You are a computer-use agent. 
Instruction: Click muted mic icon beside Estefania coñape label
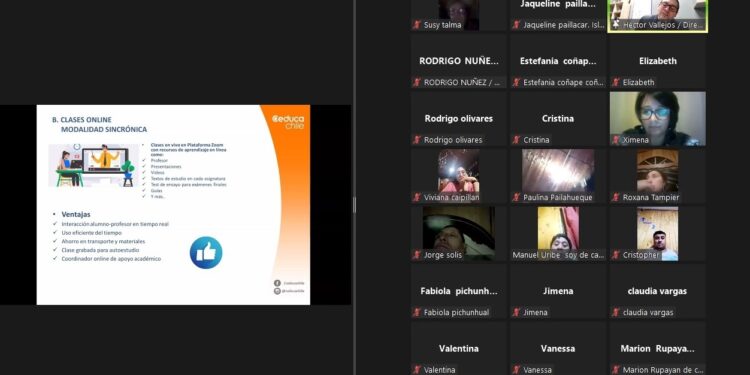(x=516, y=82)
